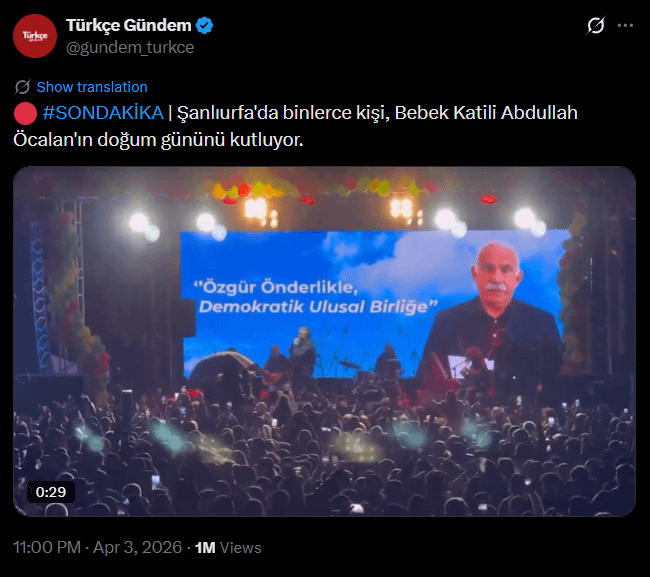Click the "doğum gününü kutluyor" text line
The width and height of the screenshot is (650, 577).
coord(200,140)
